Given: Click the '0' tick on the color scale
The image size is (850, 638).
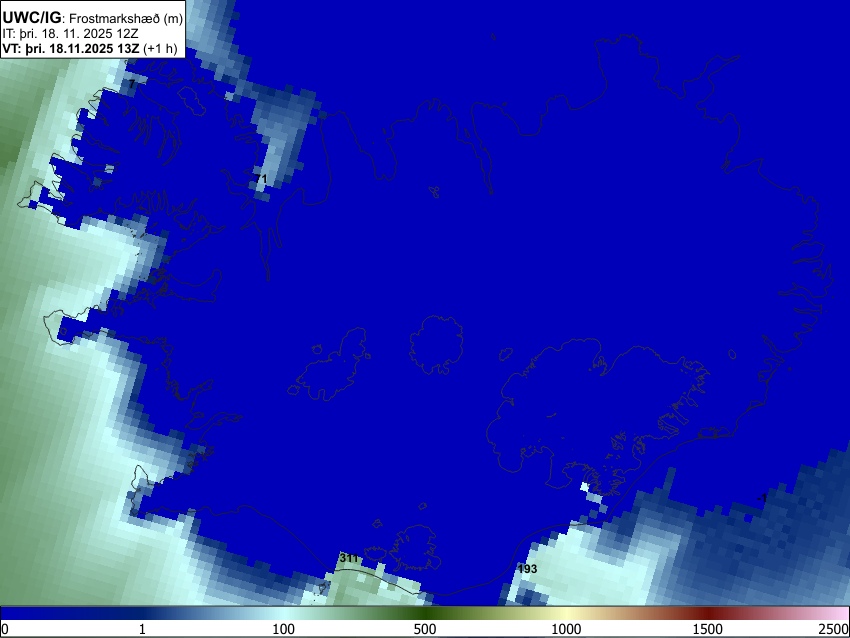Looking at the screenshot, I should 5,629.
